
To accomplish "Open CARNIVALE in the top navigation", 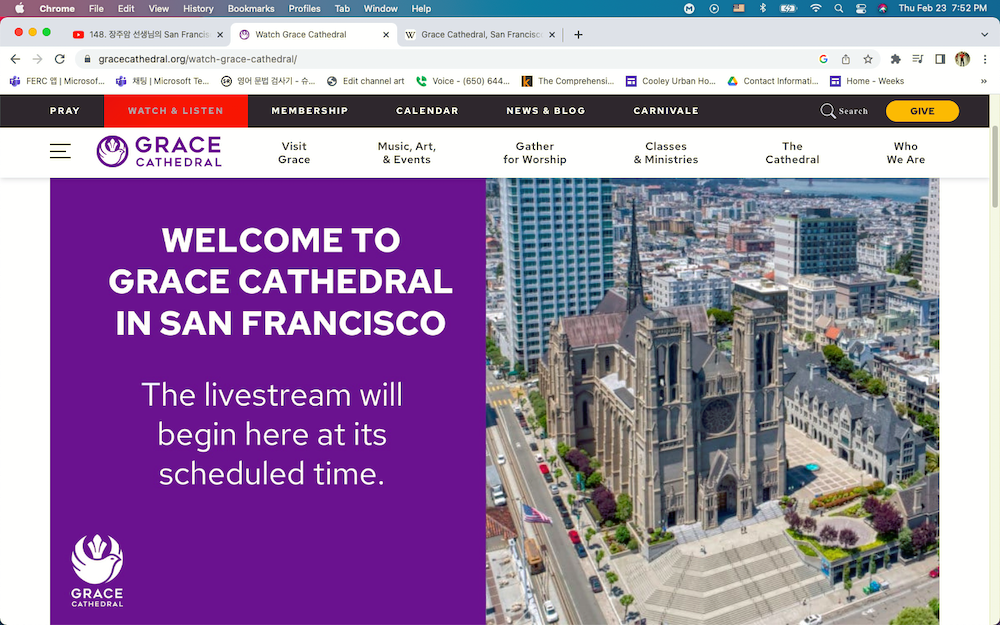I will point(666,111).
